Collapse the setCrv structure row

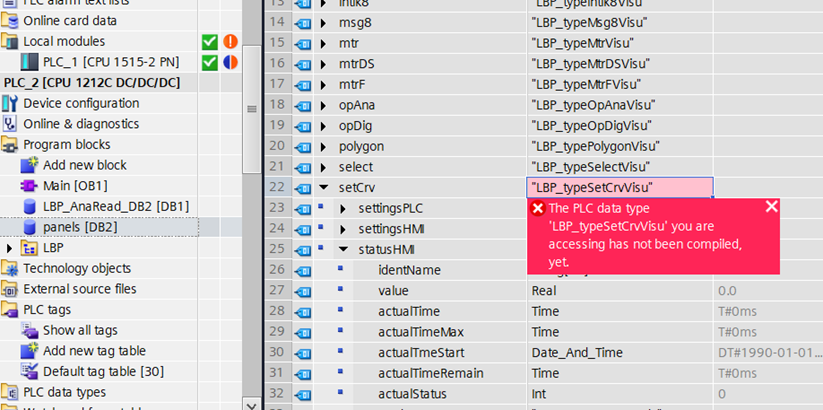324,188
